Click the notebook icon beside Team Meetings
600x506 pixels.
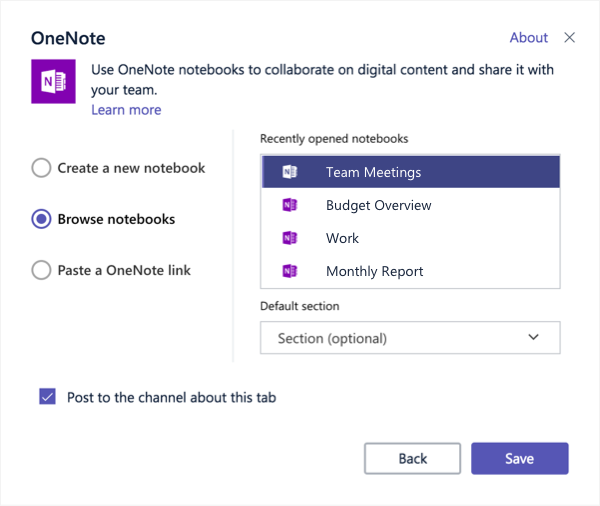coord(290,172)
